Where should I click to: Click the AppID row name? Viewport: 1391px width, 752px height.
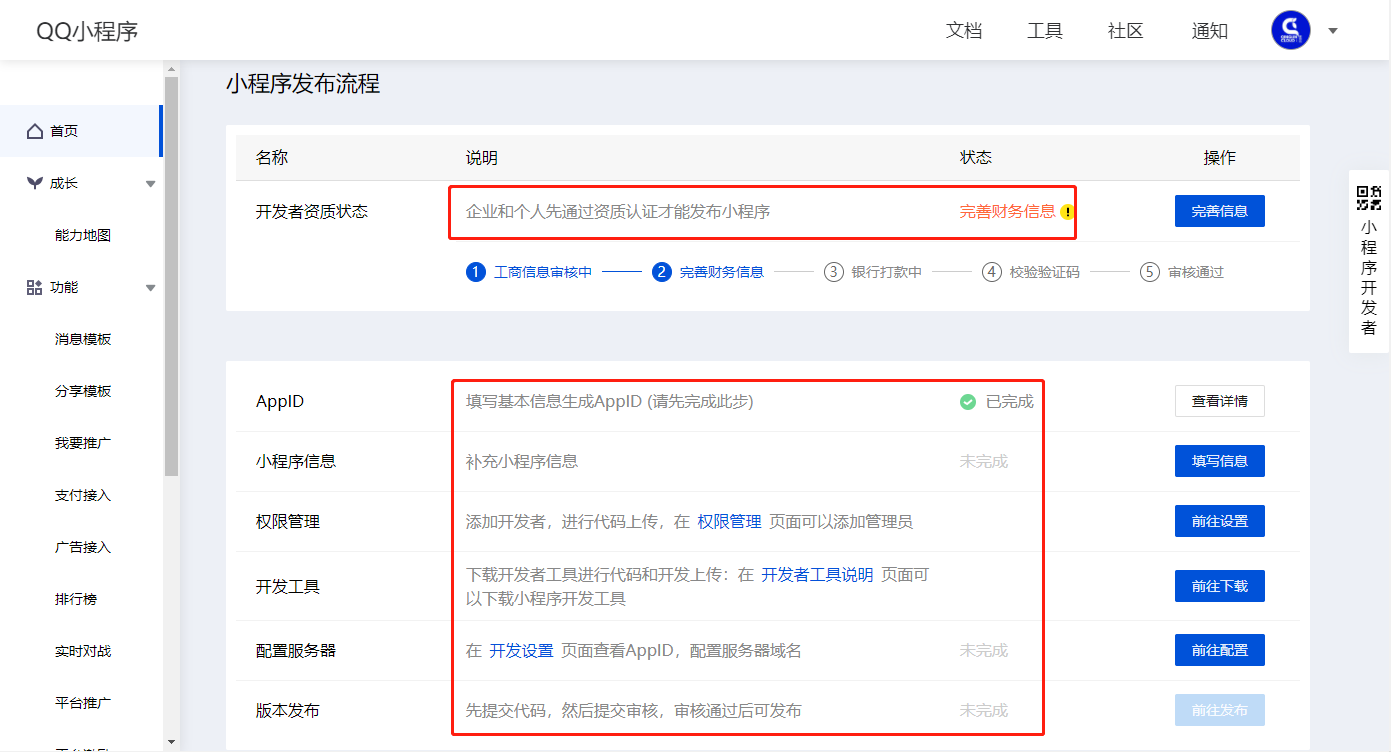tap(280, 402)
